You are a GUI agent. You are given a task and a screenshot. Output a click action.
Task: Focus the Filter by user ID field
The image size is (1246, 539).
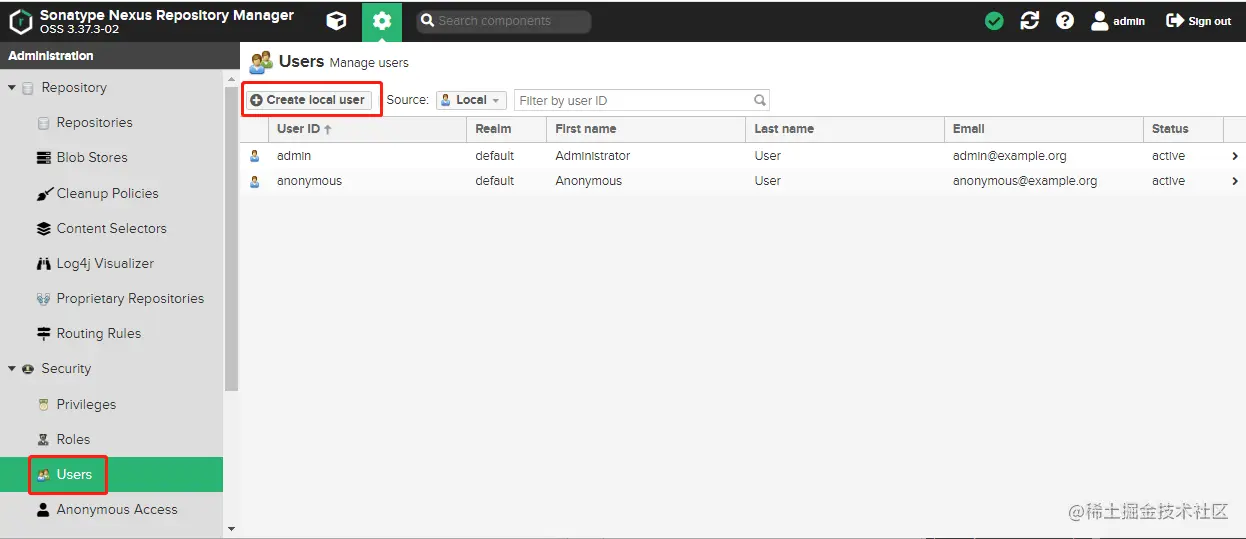pos(633,100)
